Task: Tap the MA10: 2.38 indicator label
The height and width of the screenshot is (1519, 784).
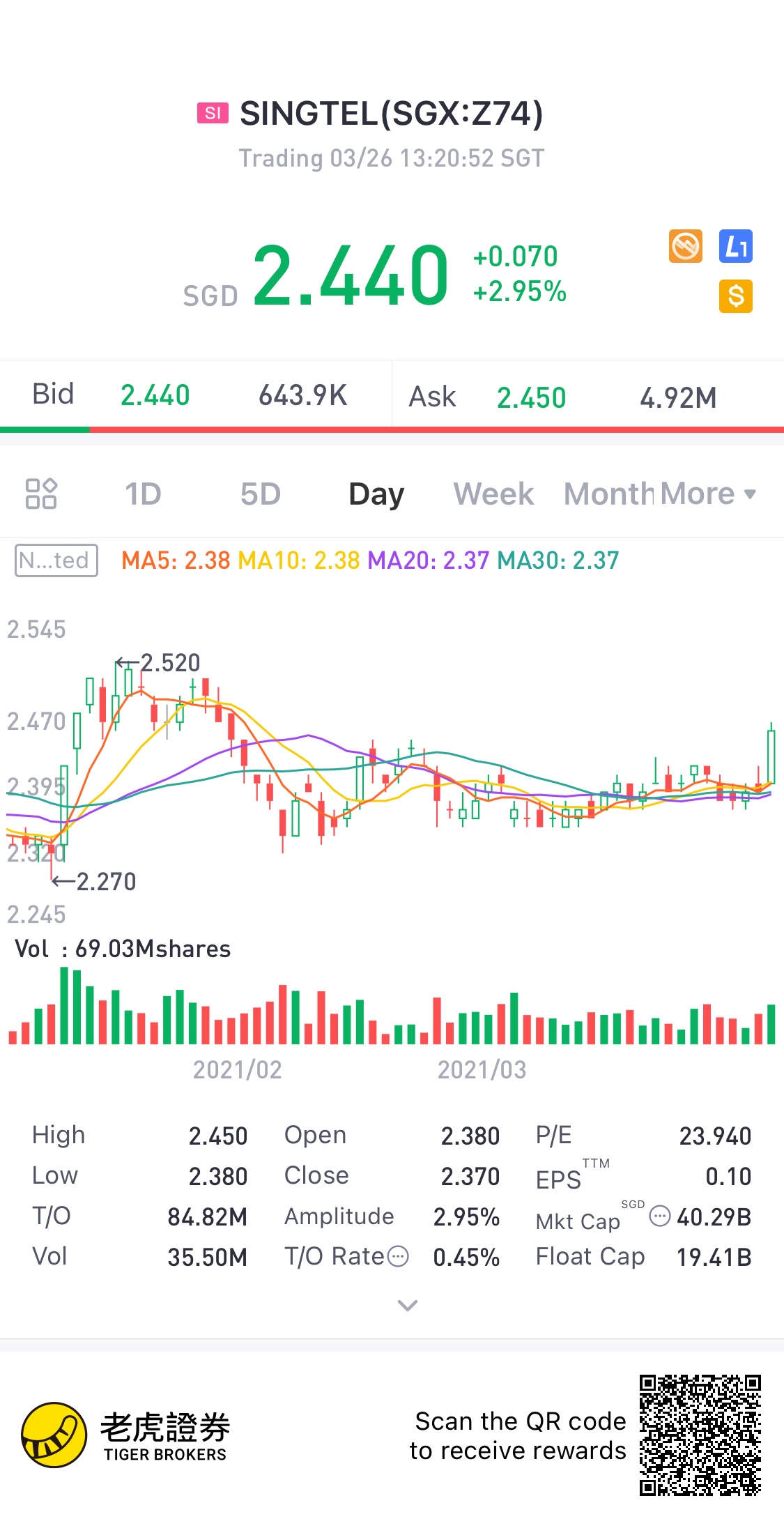Action: [x=299, y=560]
